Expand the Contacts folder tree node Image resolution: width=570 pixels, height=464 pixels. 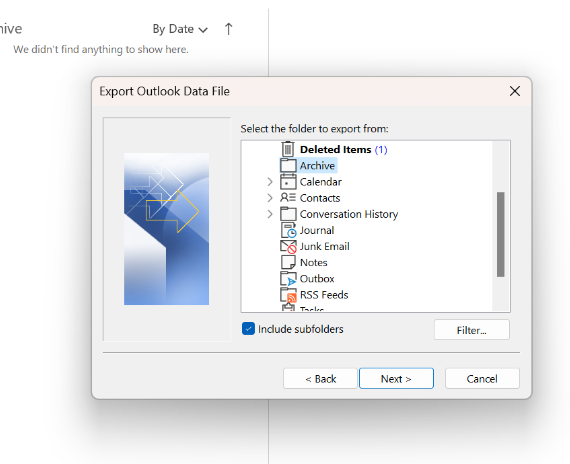(x=270, y=198)
